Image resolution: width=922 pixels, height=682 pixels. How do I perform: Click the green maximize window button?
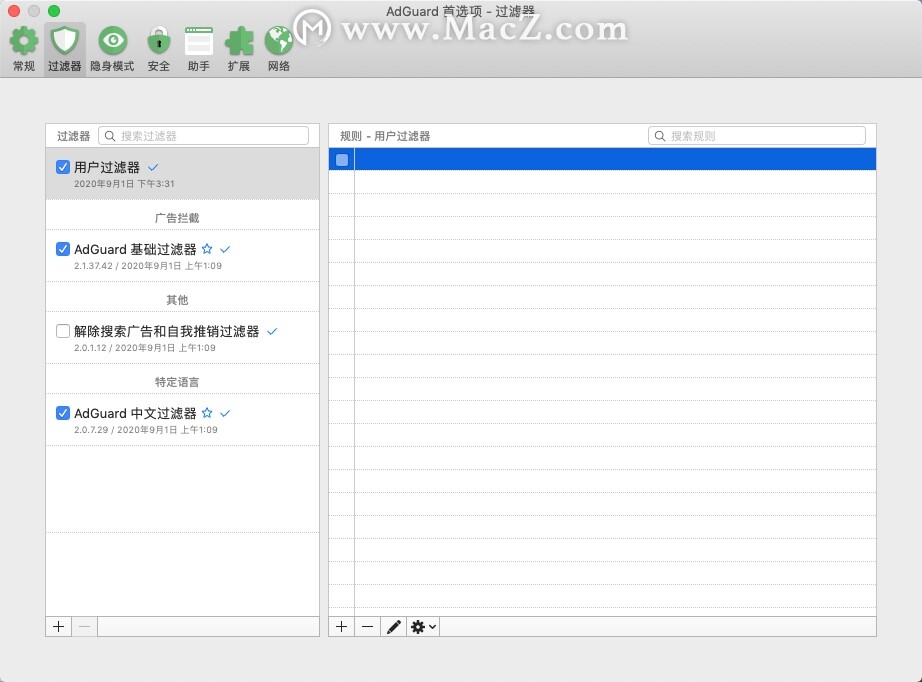[54, 11]
